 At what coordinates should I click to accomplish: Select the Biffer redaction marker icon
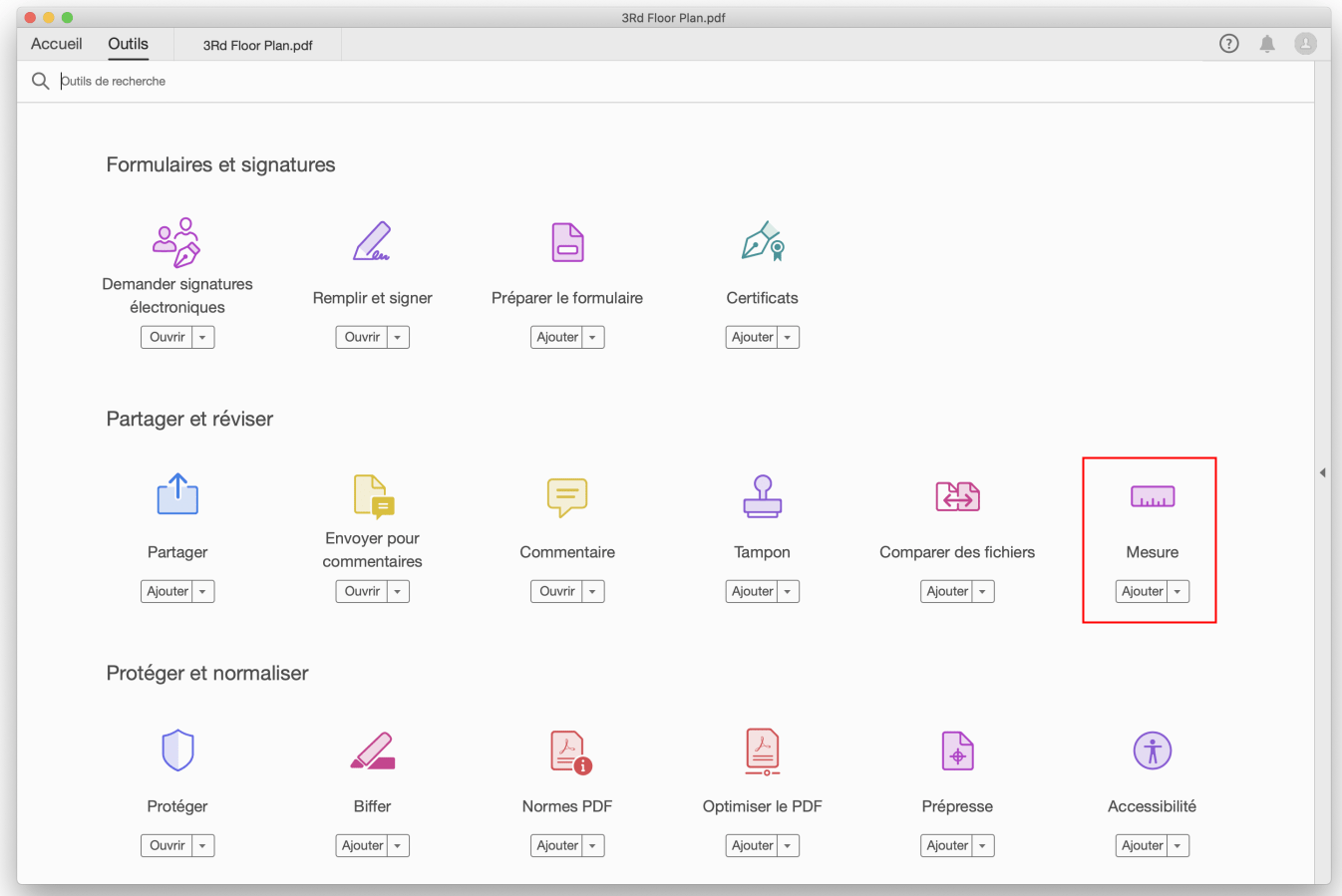(x=373, y=750)
